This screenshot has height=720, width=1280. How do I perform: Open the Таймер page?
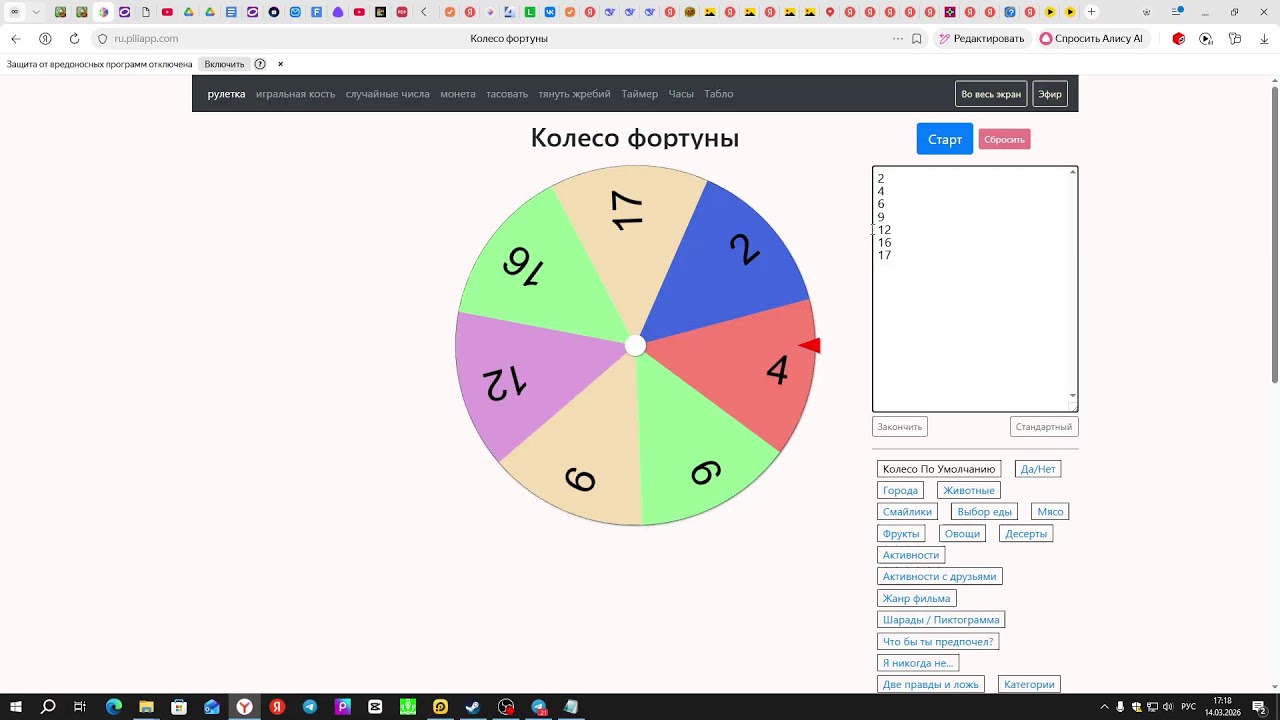[640, 94]
